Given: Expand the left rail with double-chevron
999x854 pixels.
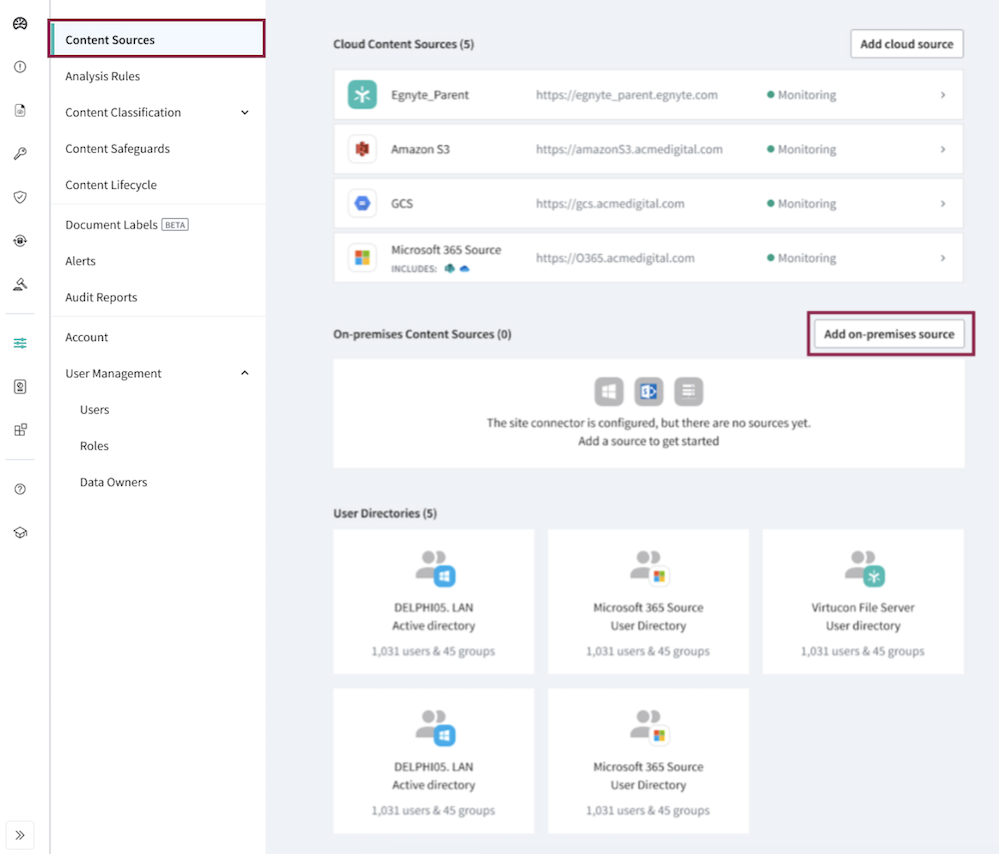Looking at the screenshot, I should (20, 835).
